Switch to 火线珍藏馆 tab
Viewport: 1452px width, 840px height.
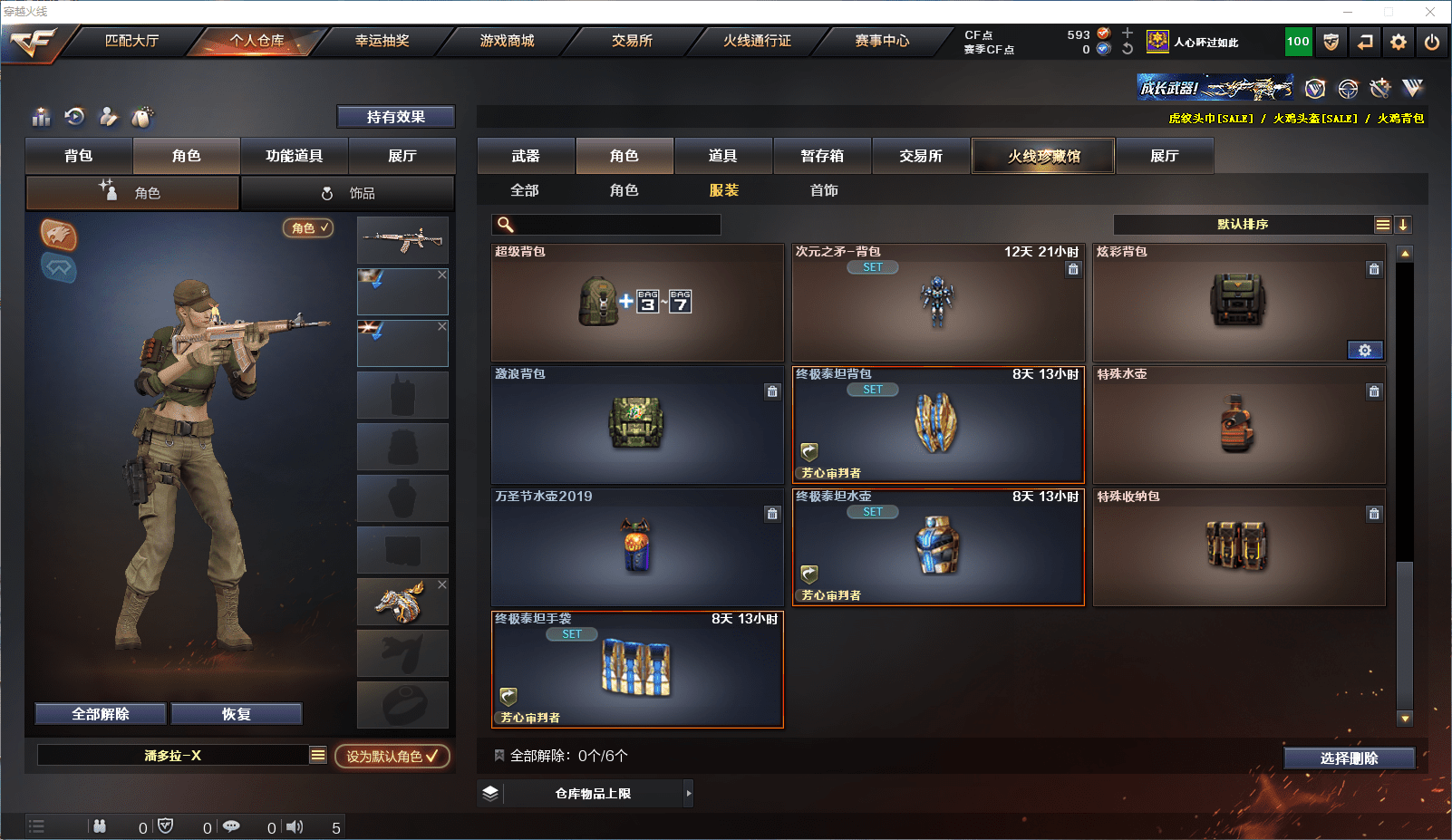(x=1043, y=156)
